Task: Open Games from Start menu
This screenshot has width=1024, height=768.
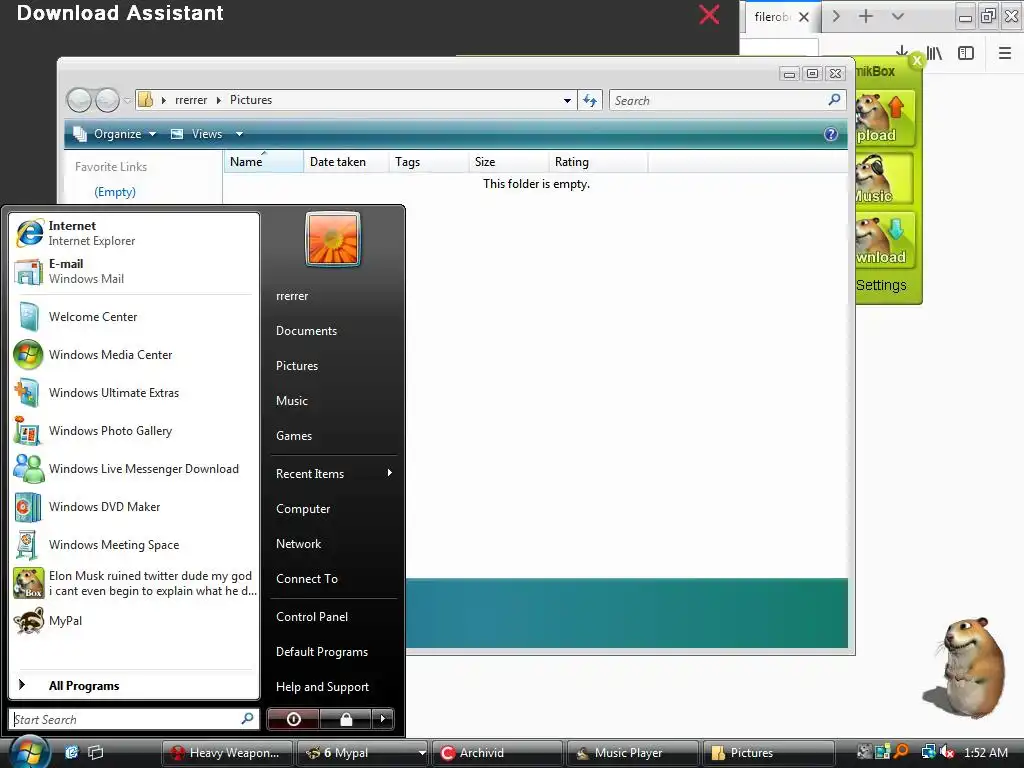Action: [x=332, y=436]
